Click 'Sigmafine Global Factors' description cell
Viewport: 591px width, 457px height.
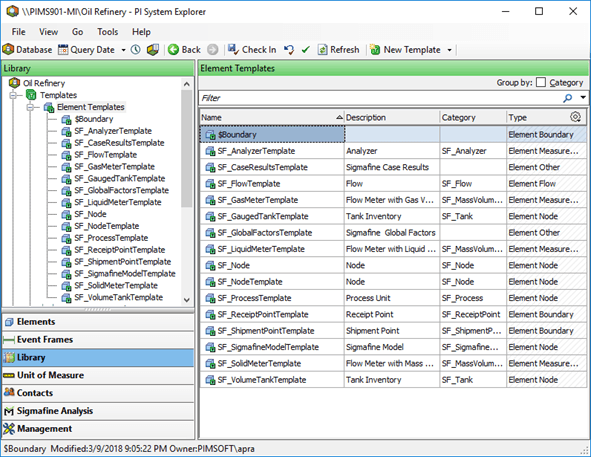tap(391, 233)
